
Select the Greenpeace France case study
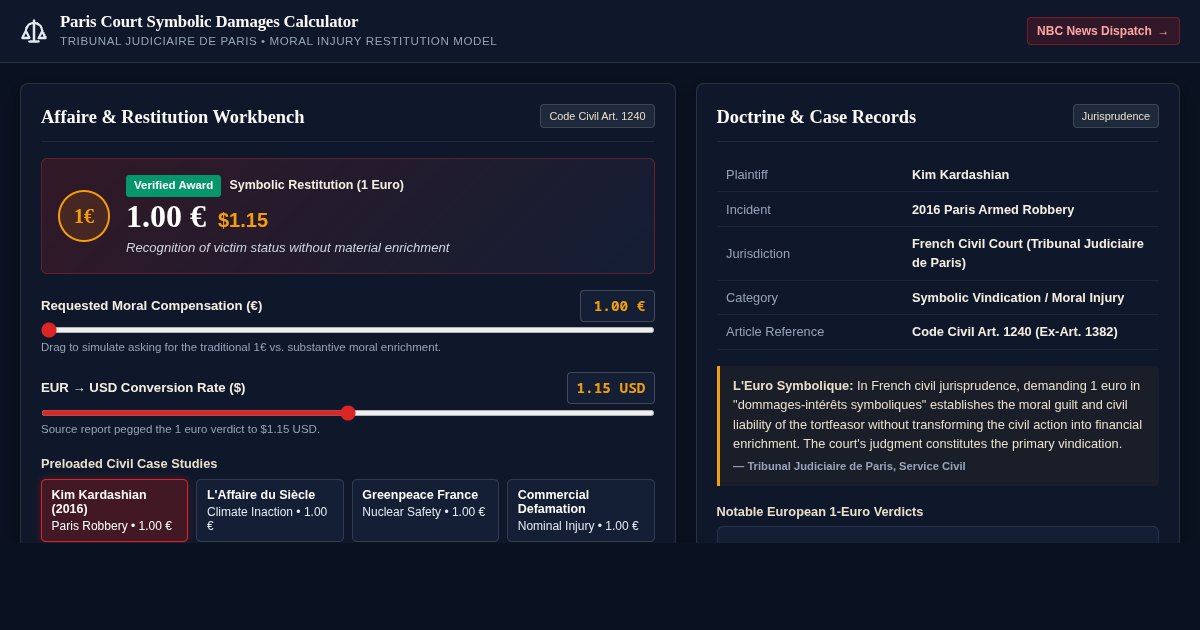pyautogui.click(x=425, y=510)
